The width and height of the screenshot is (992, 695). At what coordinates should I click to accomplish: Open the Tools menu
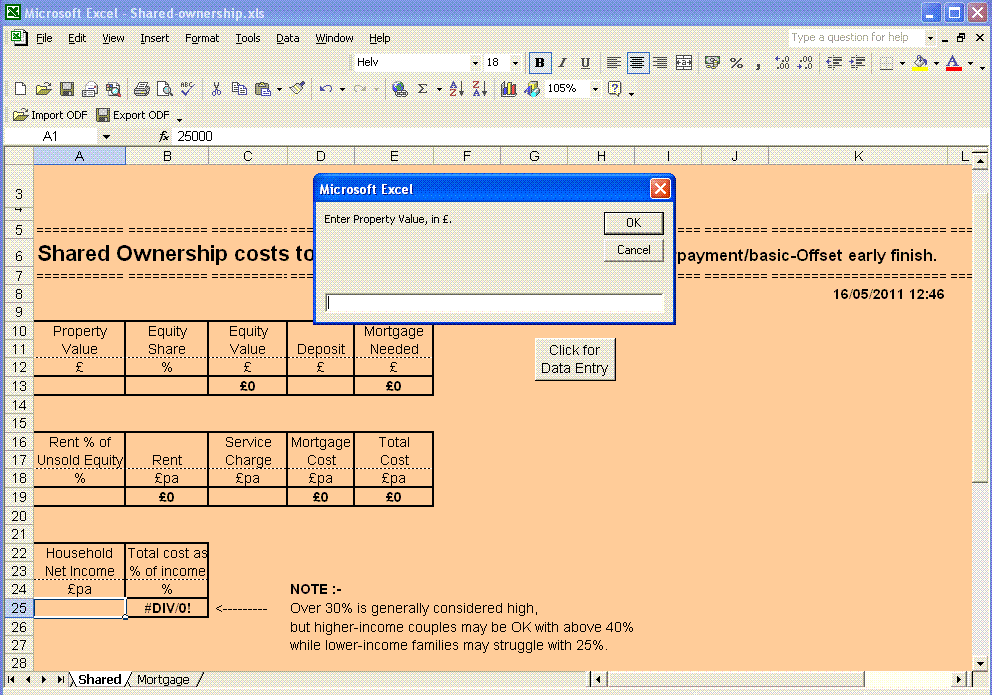pos(248,39)
